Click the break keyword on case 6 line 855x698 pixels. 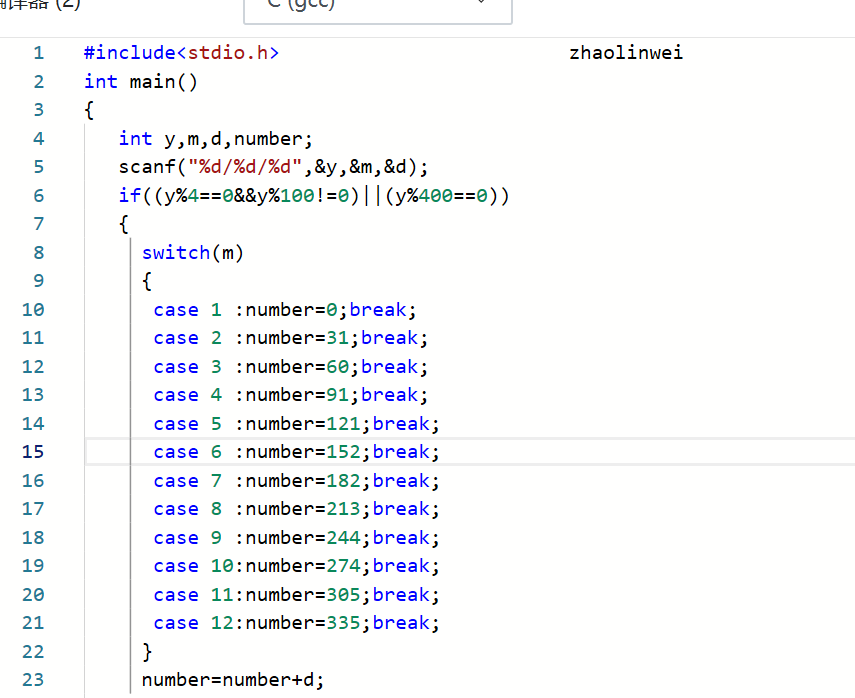(401, 452)
